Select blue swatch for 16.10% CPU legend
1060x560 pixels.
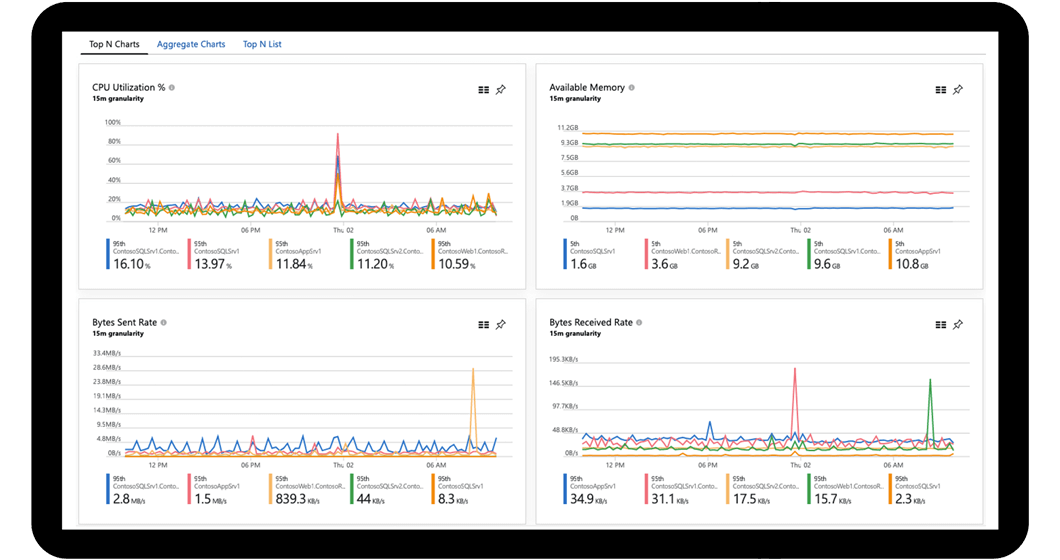[x=107, y=254]
